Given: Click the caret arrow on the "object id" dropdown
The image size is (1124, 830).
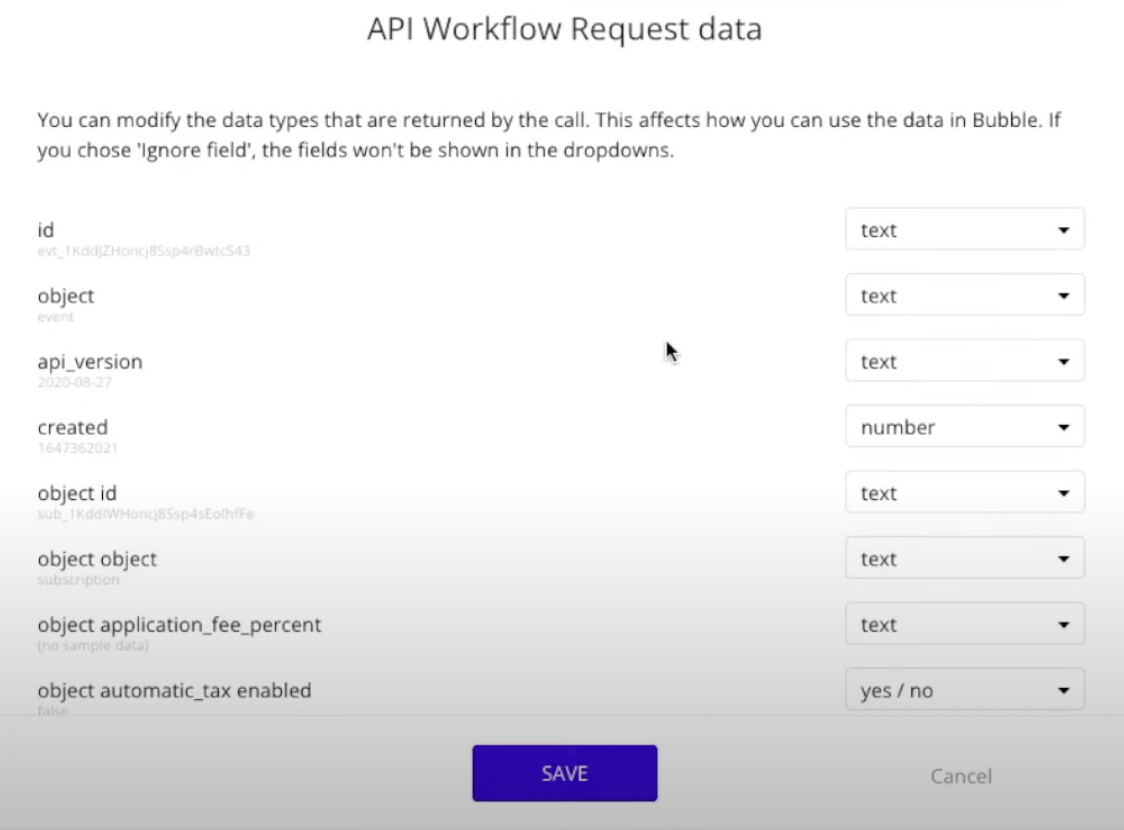Looking at the screenshot, I should click(x=1065, y=492).
